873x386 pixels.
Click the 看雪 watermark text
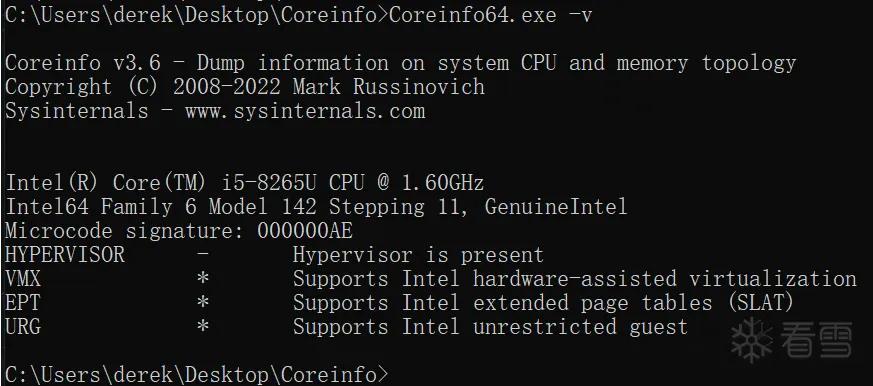pyautogui.click(x=816, y=340)
